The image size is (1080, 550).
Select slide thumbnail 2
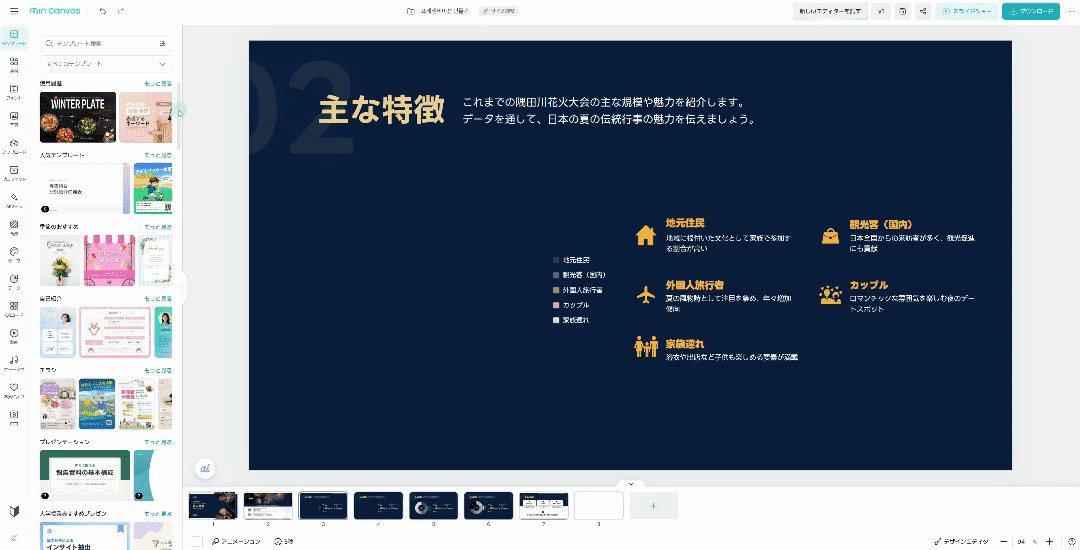[268, 506]
